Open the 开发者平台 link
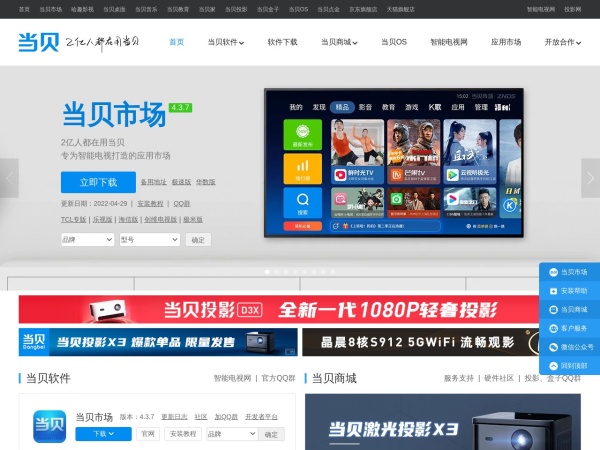This screenshot has width=600, height=450. (261, 417)
